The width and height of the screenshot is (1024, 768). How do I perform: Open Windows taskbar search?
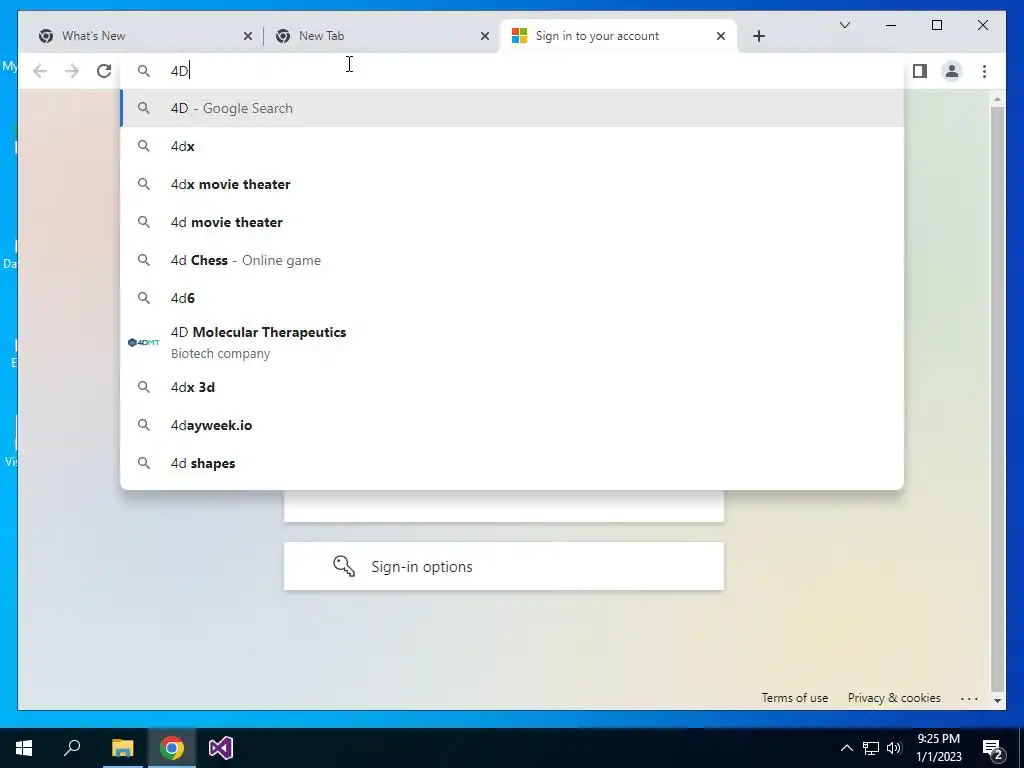(x=72, y=748)
